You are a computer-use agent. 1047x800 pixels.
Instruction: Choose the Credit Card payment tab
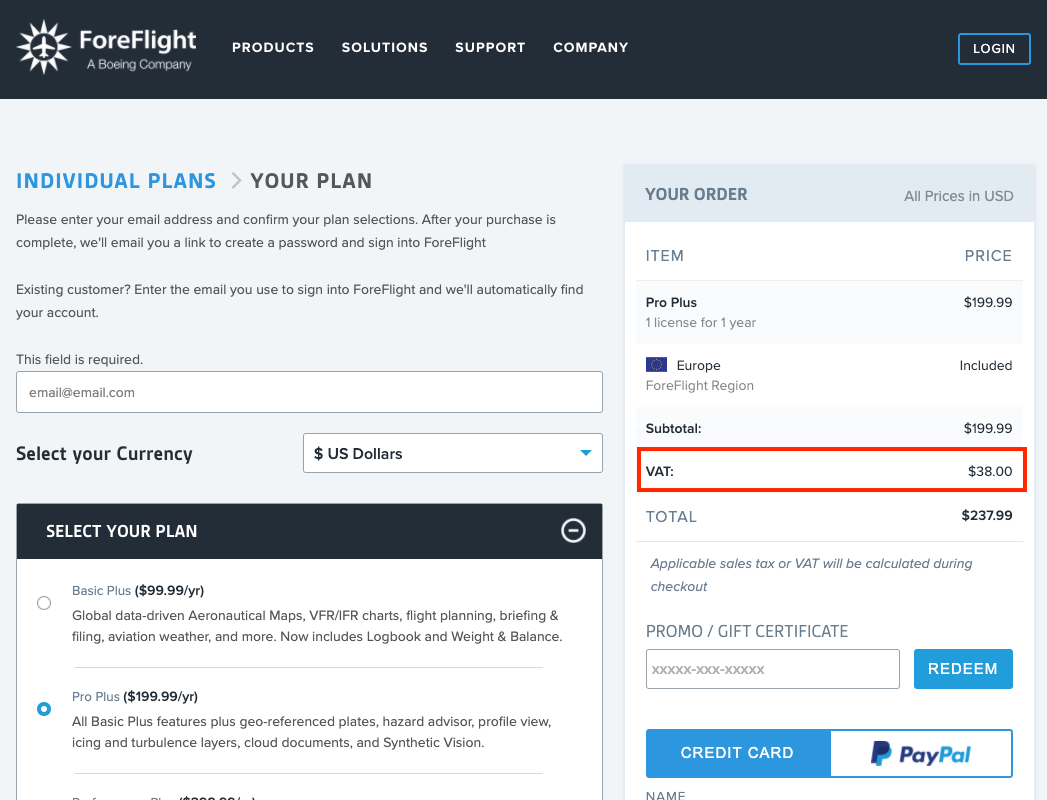tap(738, 753)
